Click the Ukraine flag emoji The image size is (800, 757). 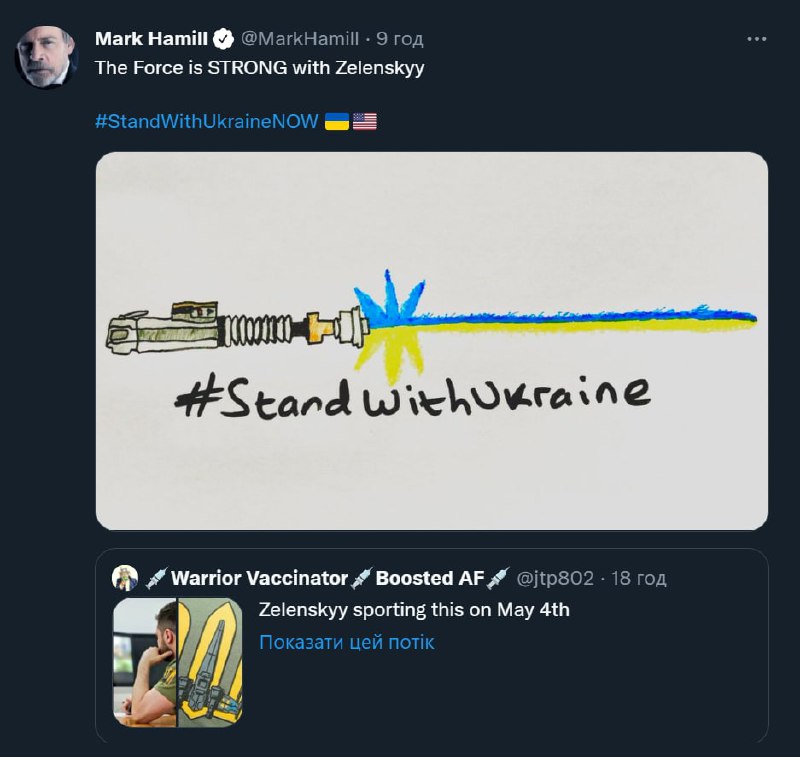click(x=337, y=121)
